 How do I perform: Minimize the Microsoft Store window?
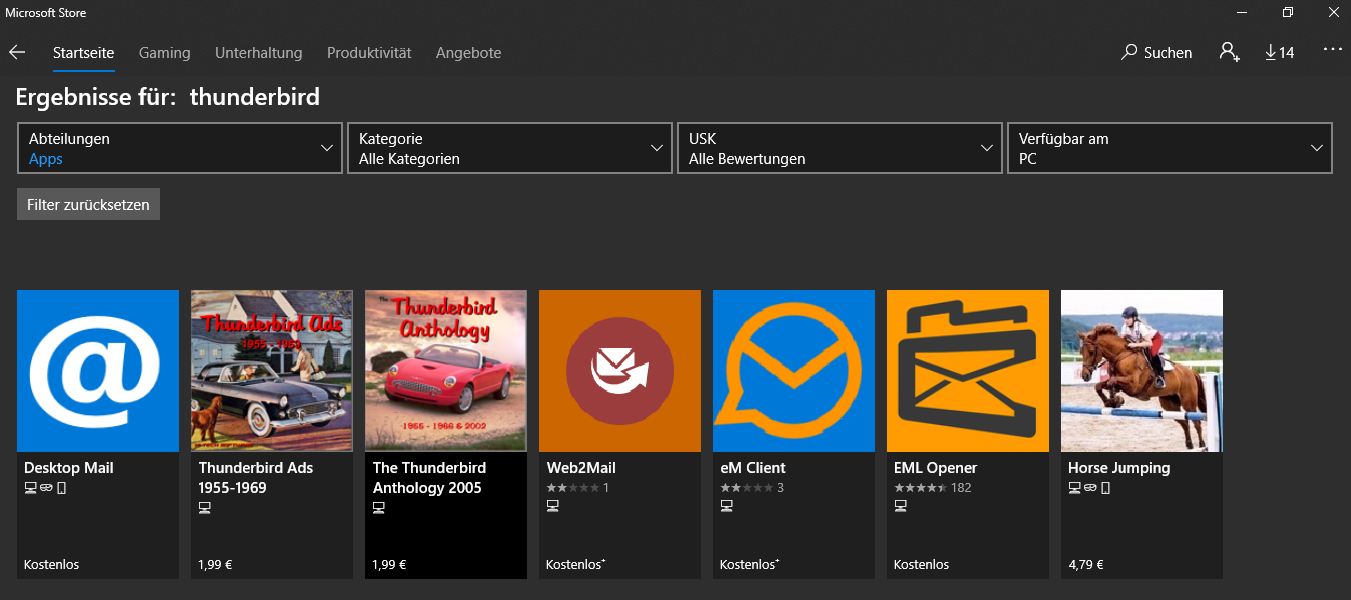1241,12
